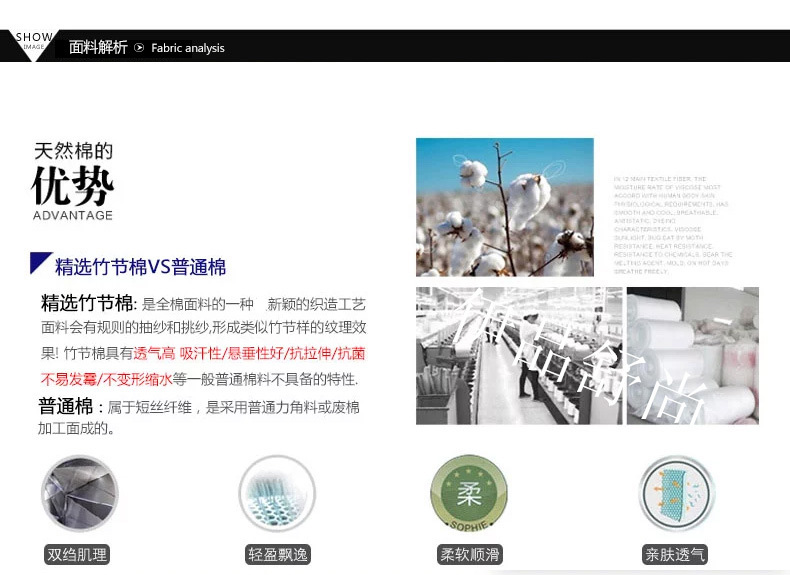Click the skin-friendly breathable circle icon
Viewport: 790px width, 575px height.
pyautogui.click(x=675, y=494)
